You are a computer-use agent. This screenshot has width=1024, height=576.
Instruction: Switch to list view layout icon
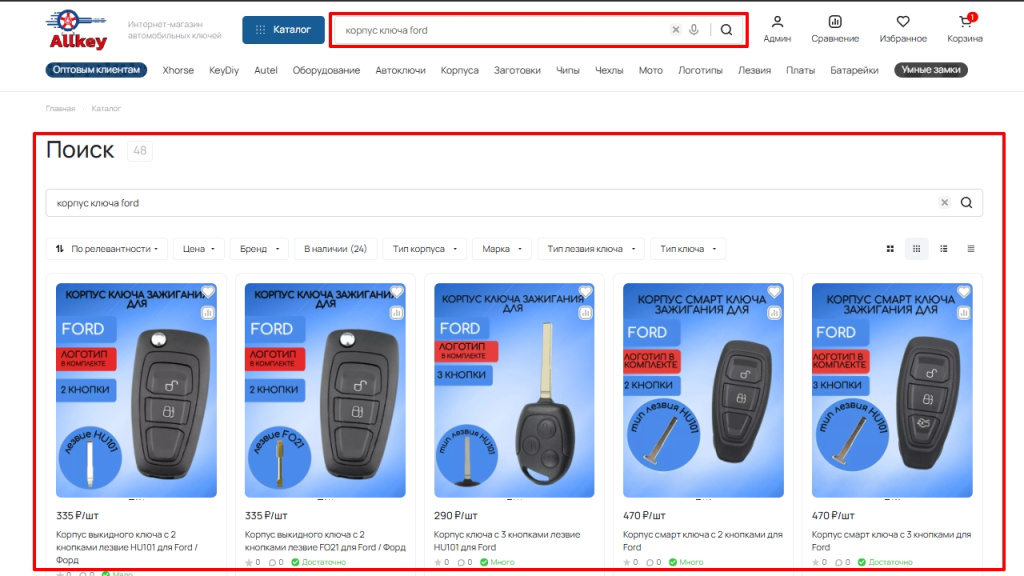click(944, 249)
